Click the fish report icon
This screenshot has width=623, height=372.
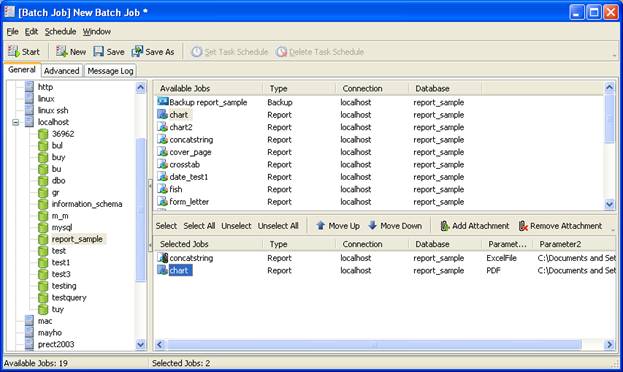163,189
